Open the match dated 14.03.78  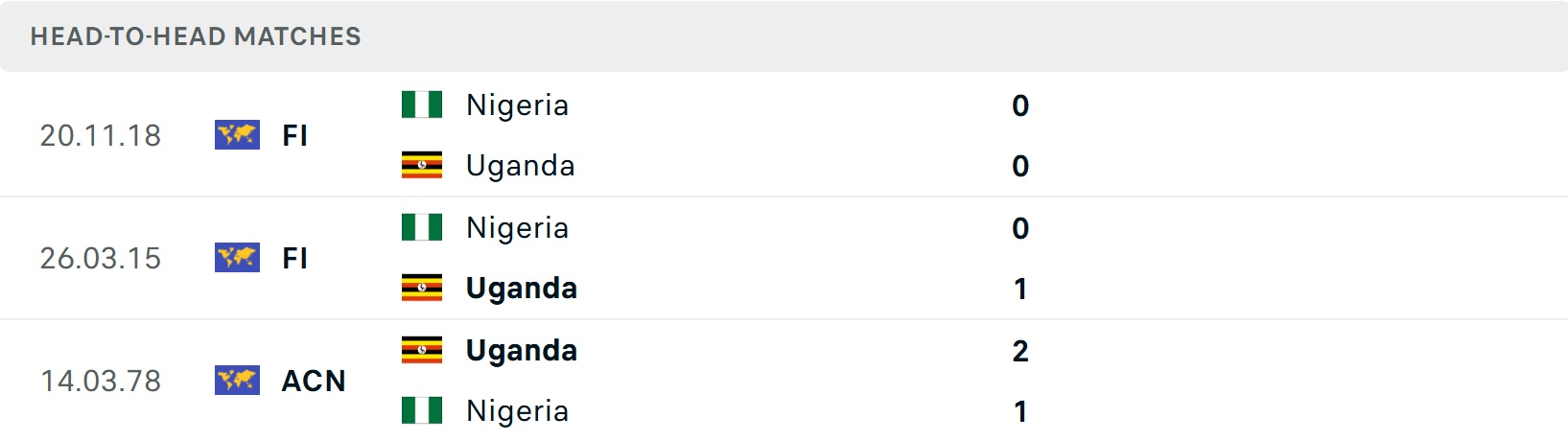click(x=101, y=381)
